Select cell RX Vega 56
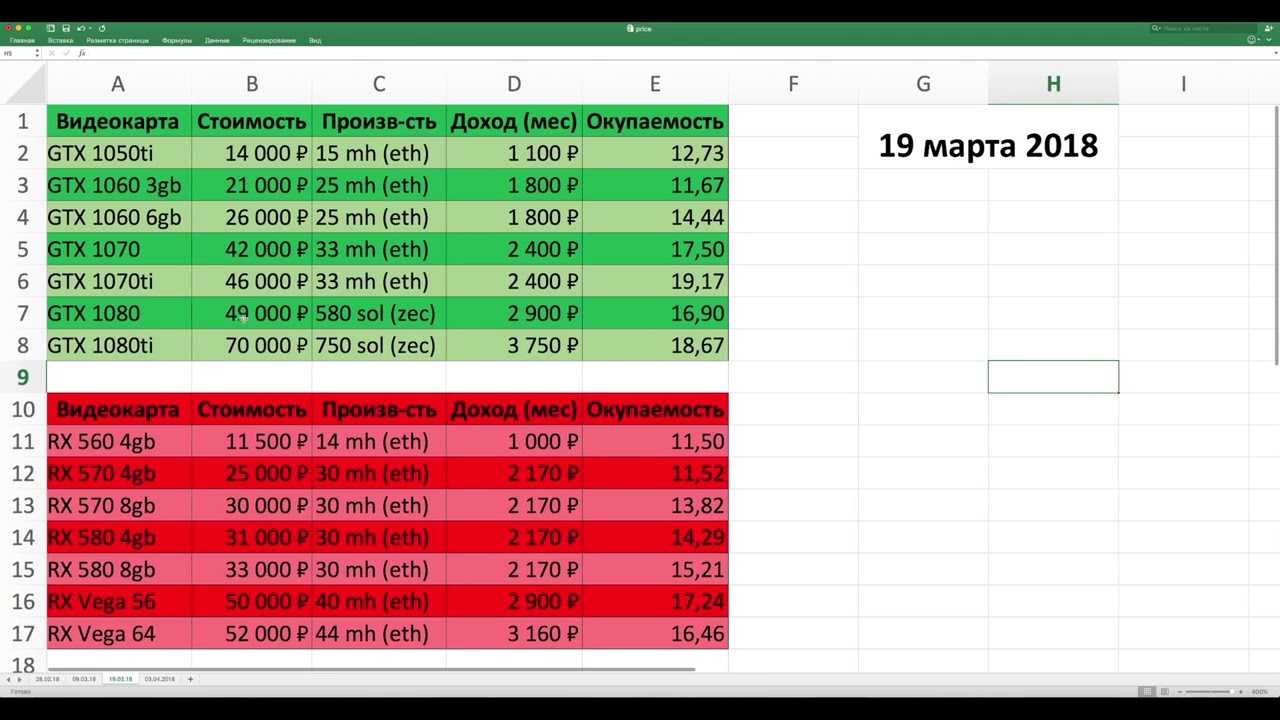Image resolution: width=1280 pixels, height=720 pixels. 118,601
